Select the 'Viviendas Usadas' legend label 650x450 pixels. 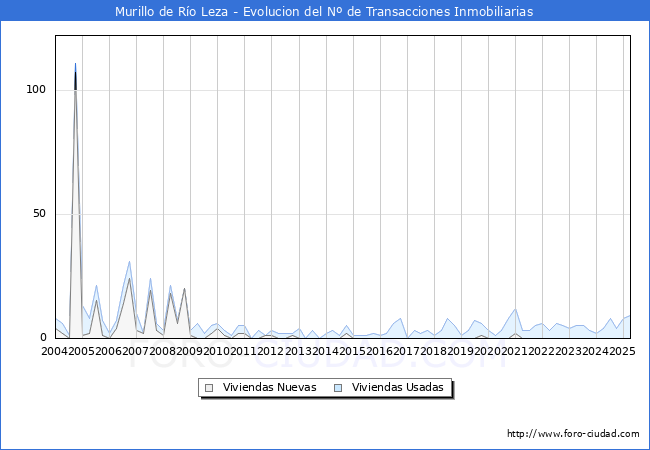[398, 387]
